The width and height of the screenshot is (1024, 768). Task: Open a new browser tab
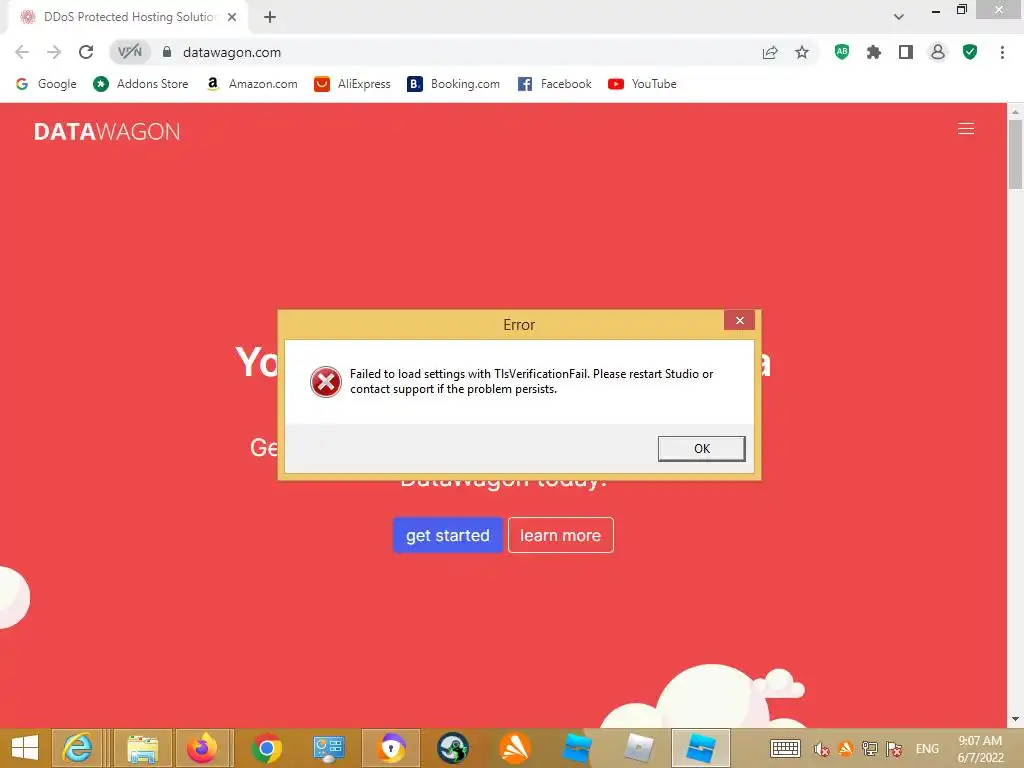pos(270,17)
